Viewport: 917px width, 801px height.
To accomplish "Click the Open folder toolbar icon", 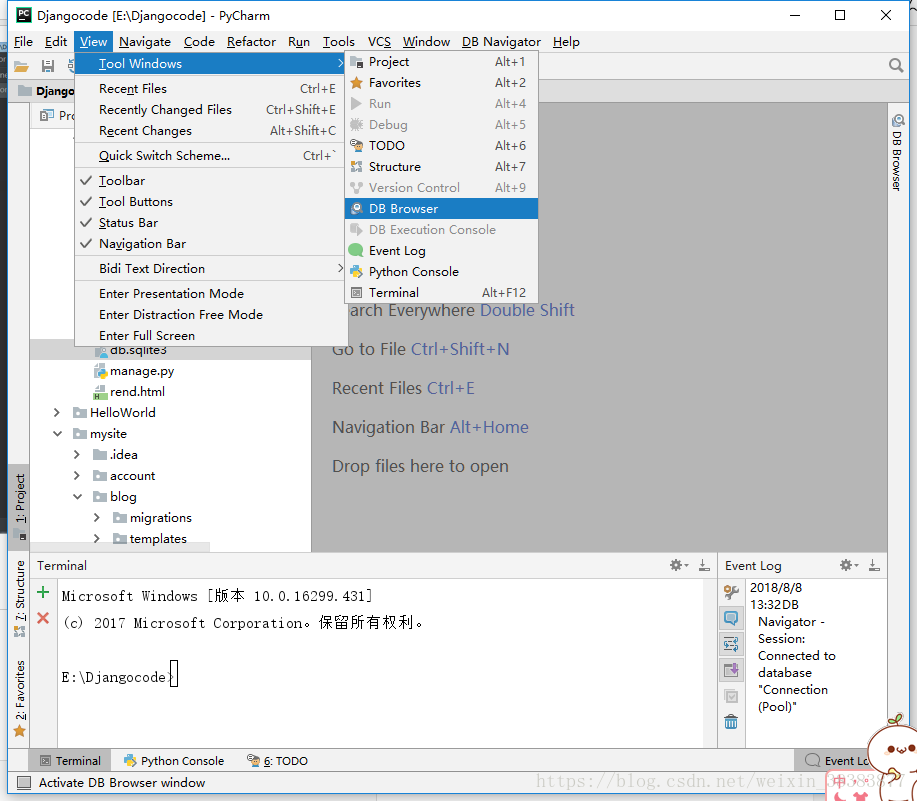I will tap(21, 66).
